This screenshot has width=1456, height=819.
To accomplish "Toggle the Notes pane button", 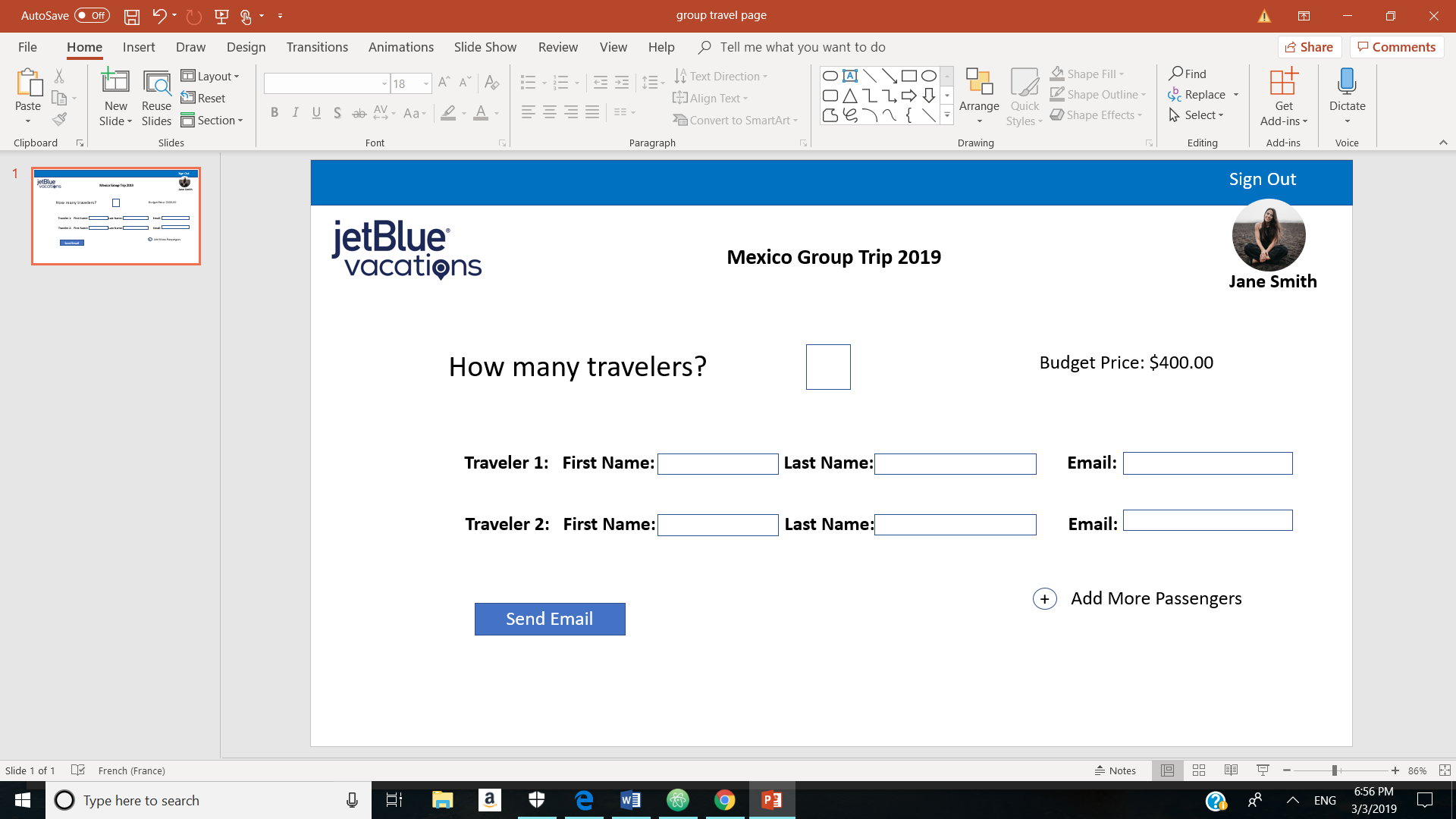I will tap(1115, 770).
